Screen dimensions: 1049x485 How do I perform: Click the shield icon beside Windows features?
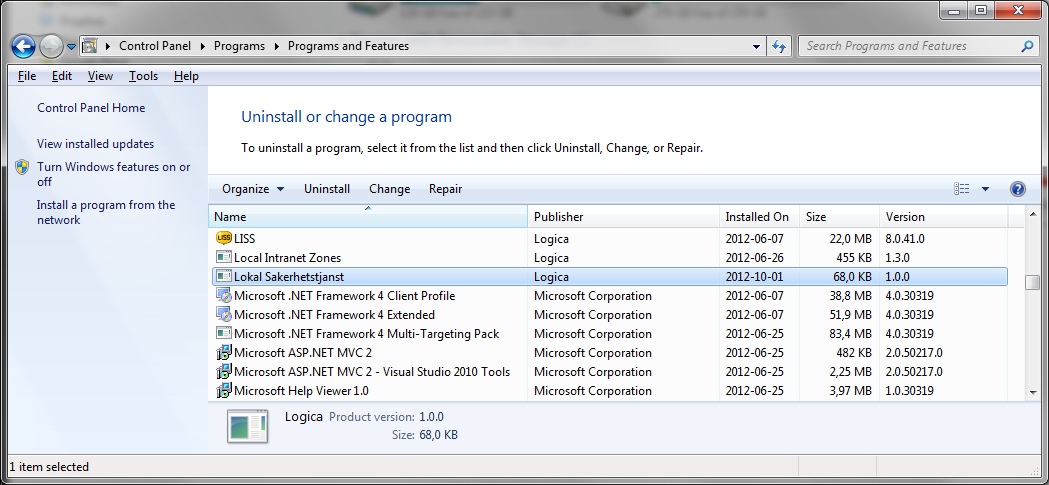(x=23, y=167)
